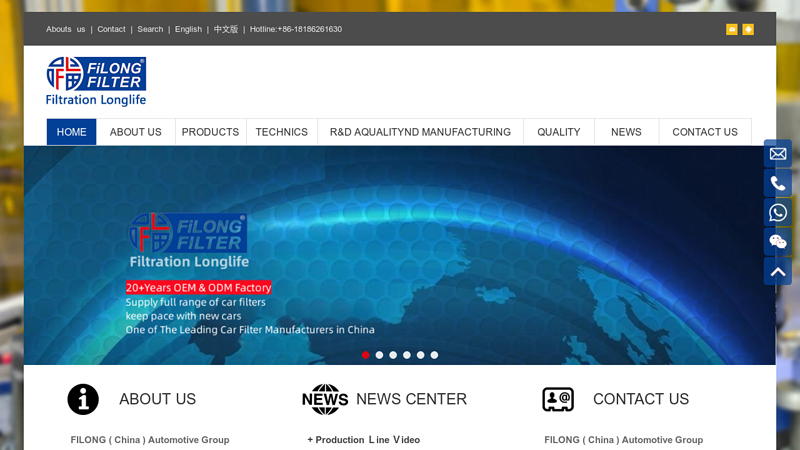Screen dimensions: 800x450
Task: Click the Hotline phone number text
Action: [x=296, y=30]
